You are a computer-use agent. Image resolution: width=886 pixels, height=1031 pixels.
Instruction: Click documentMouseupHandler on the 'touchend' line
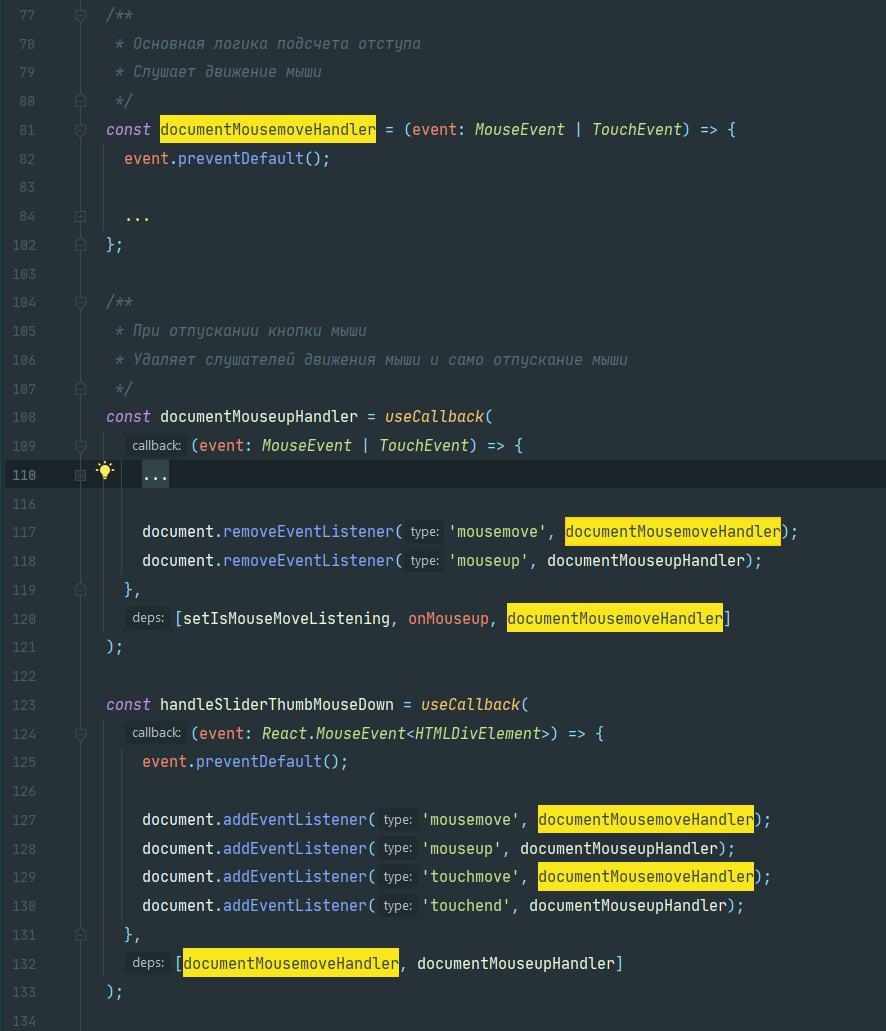tap(628, 905)
